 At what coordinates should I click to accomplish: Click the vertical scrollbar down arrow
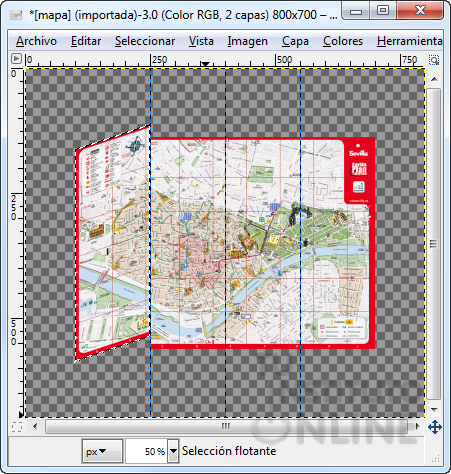tap(434, 409)
